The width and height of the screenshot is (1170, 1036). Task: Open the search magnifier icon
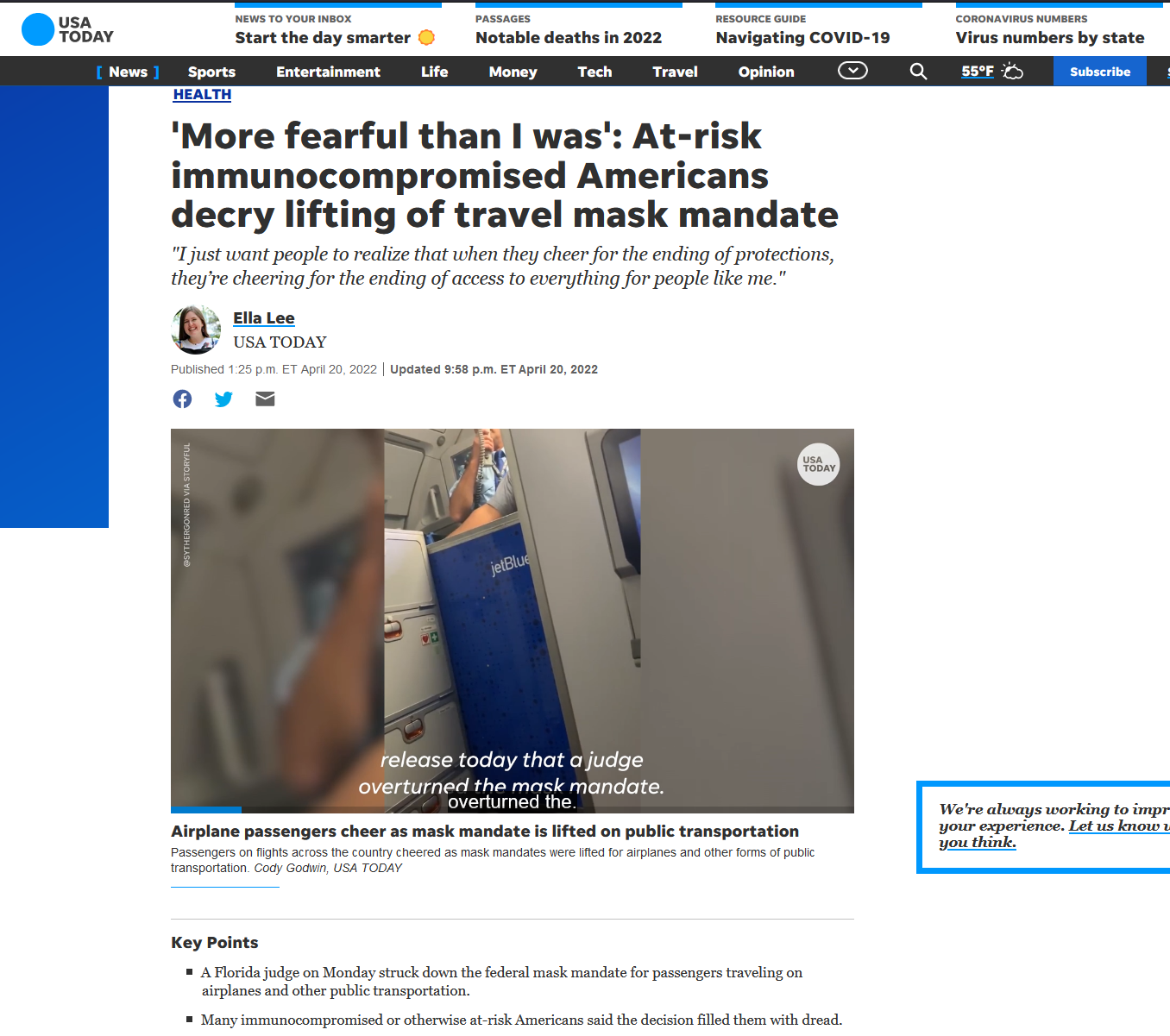[918, 72]
